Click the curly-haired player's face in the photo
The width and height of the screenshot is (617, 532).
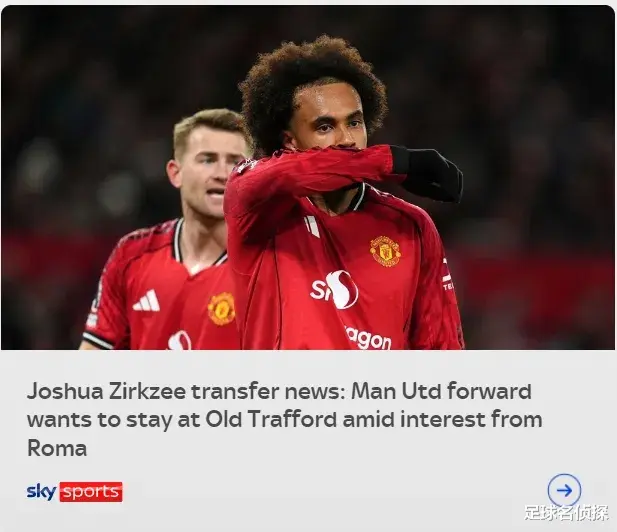click(329, 118)
